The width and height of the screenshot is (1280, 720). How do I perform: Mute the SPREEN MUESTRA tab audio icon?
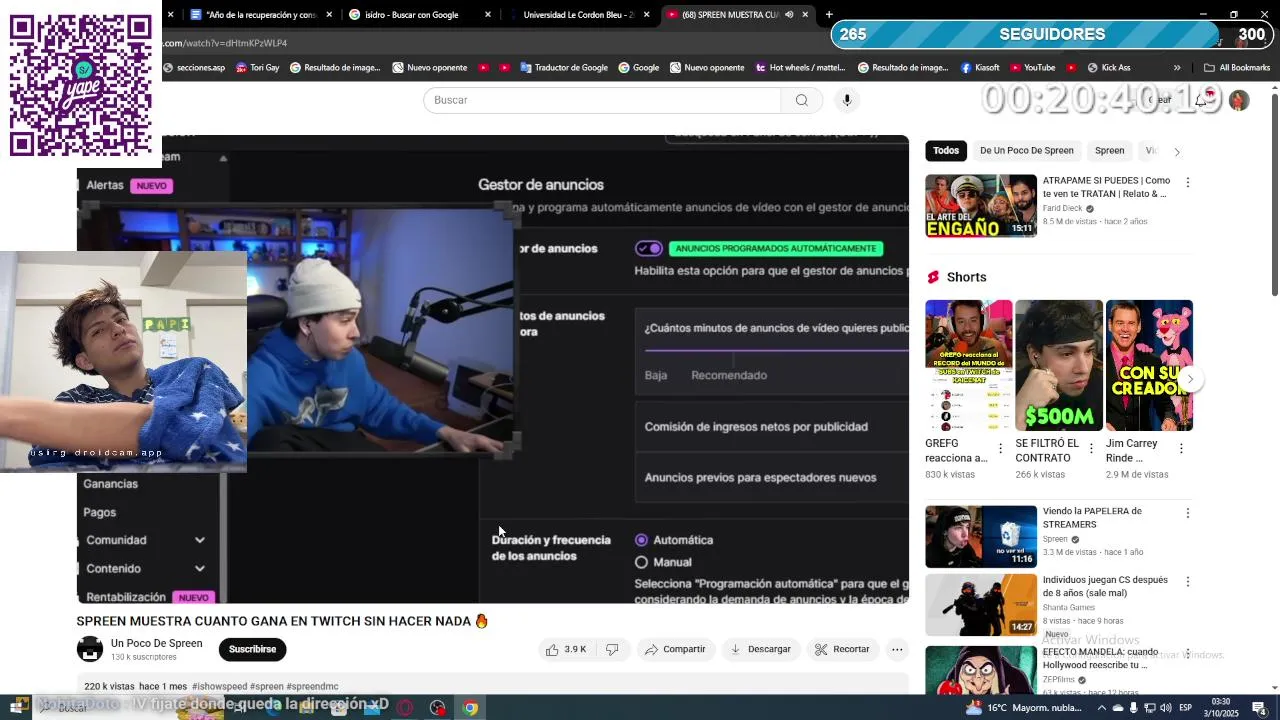789,15
